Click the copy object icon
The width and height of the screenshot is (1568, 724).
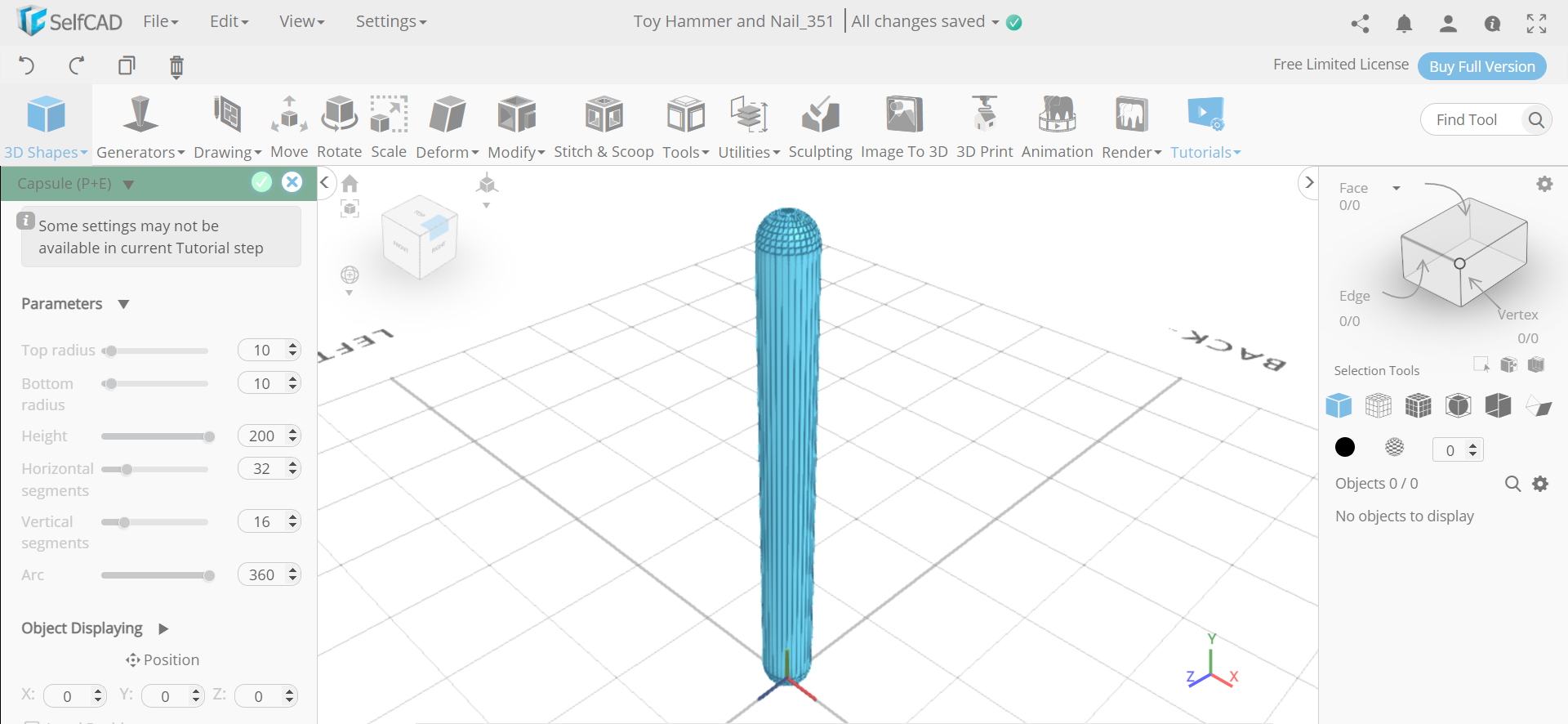coord(127,65)
